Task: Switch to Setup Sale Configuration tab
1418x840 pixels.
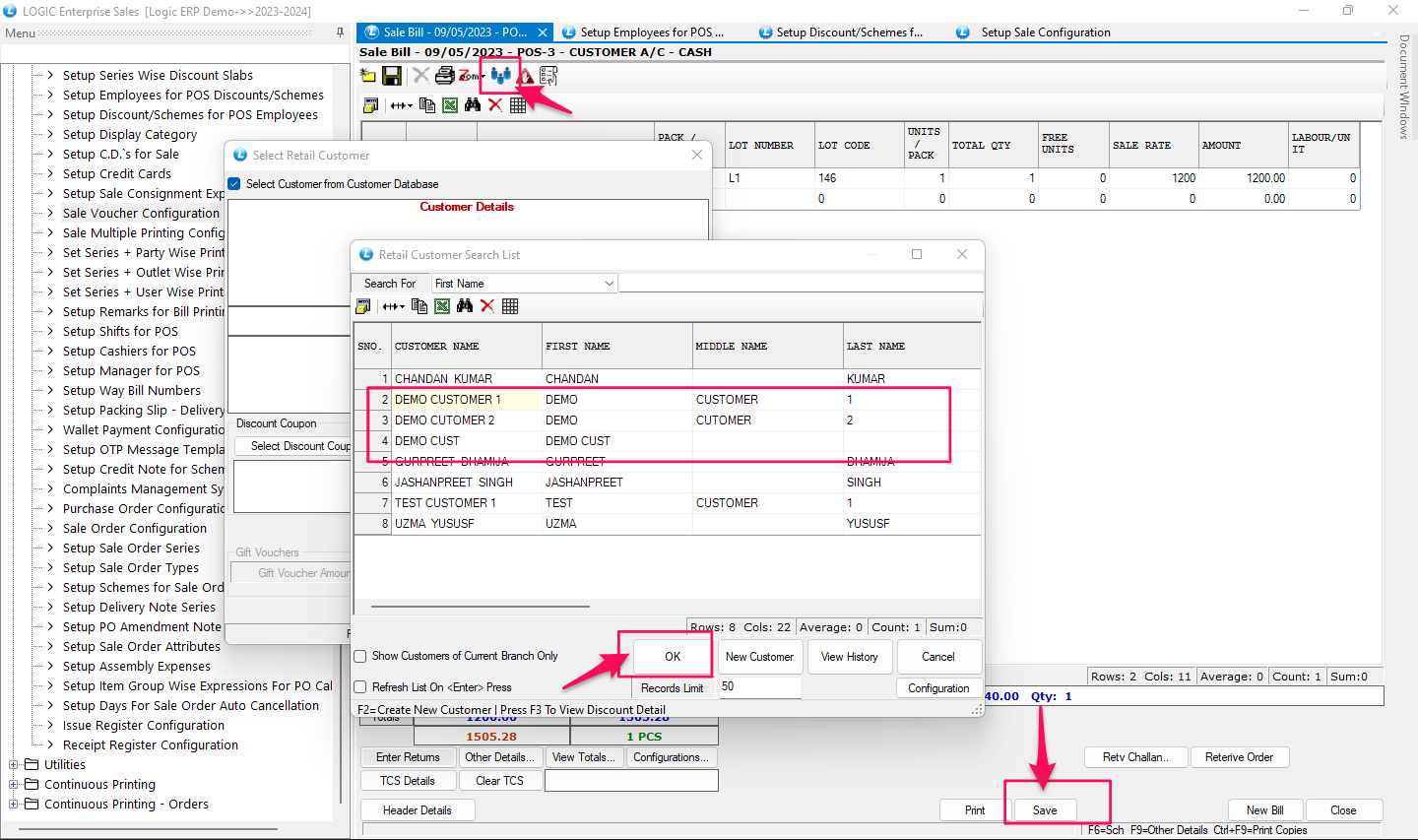Action: [1045, 32]
